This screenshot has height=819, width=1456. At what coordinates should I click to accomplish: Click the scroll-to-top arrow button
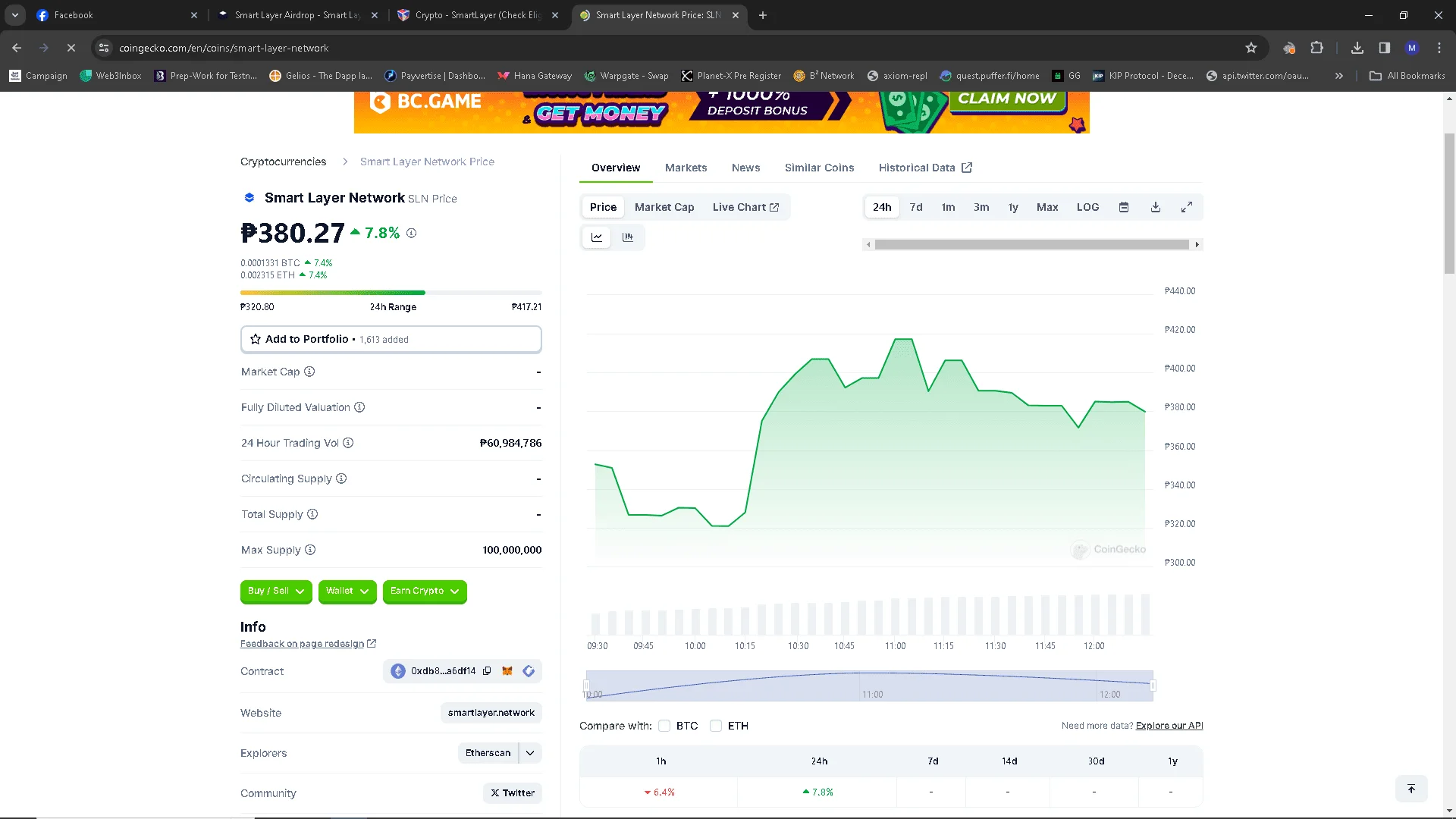(1411, 789)
